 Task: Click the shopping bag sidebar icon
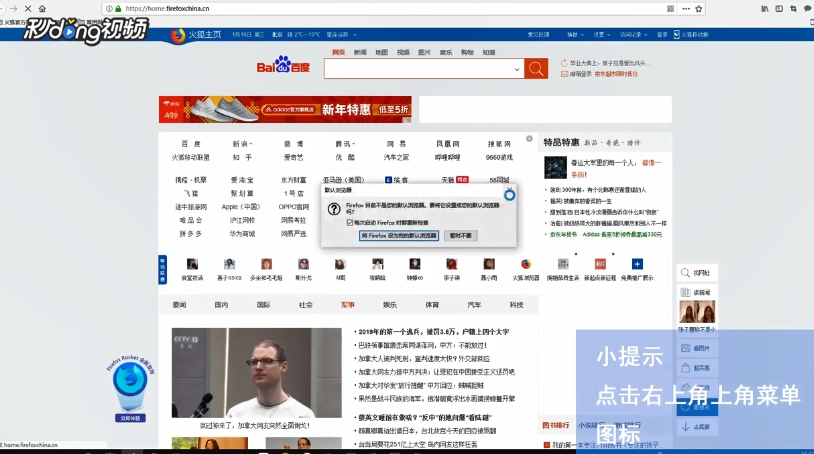pos(685,368)
